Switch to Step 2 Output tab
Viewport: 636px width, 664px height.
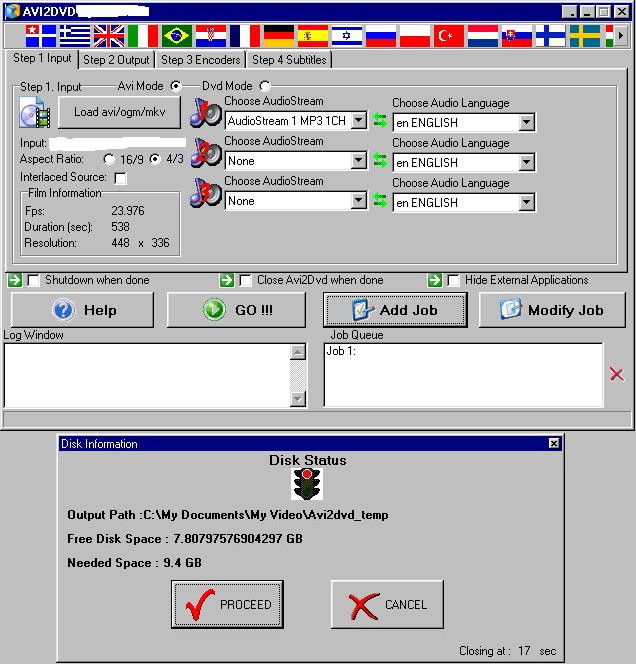[x=116, y=60]
